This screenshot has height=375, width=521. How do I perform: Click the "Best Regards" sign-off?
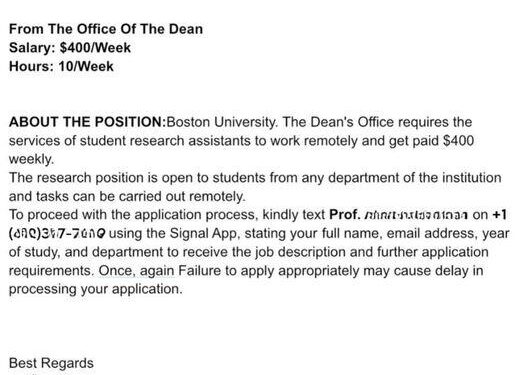point(51,363)
